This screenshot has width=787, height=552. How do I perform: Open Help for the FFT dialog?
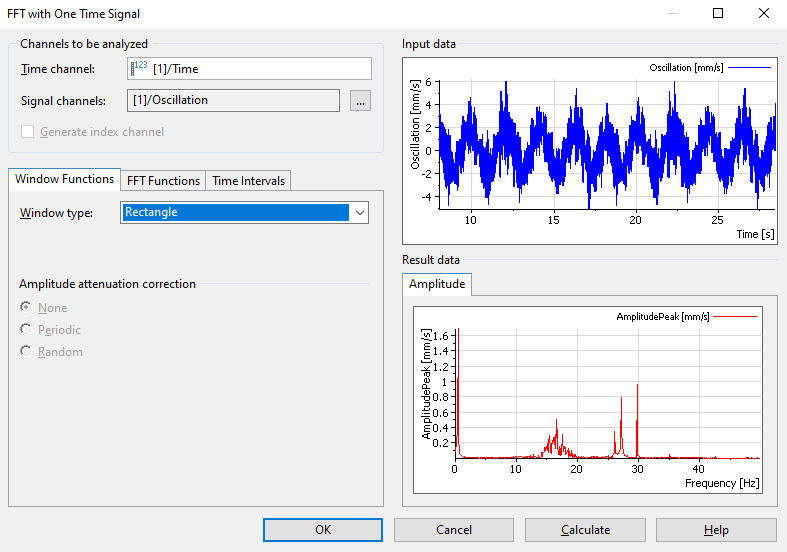tap(716, 530)
